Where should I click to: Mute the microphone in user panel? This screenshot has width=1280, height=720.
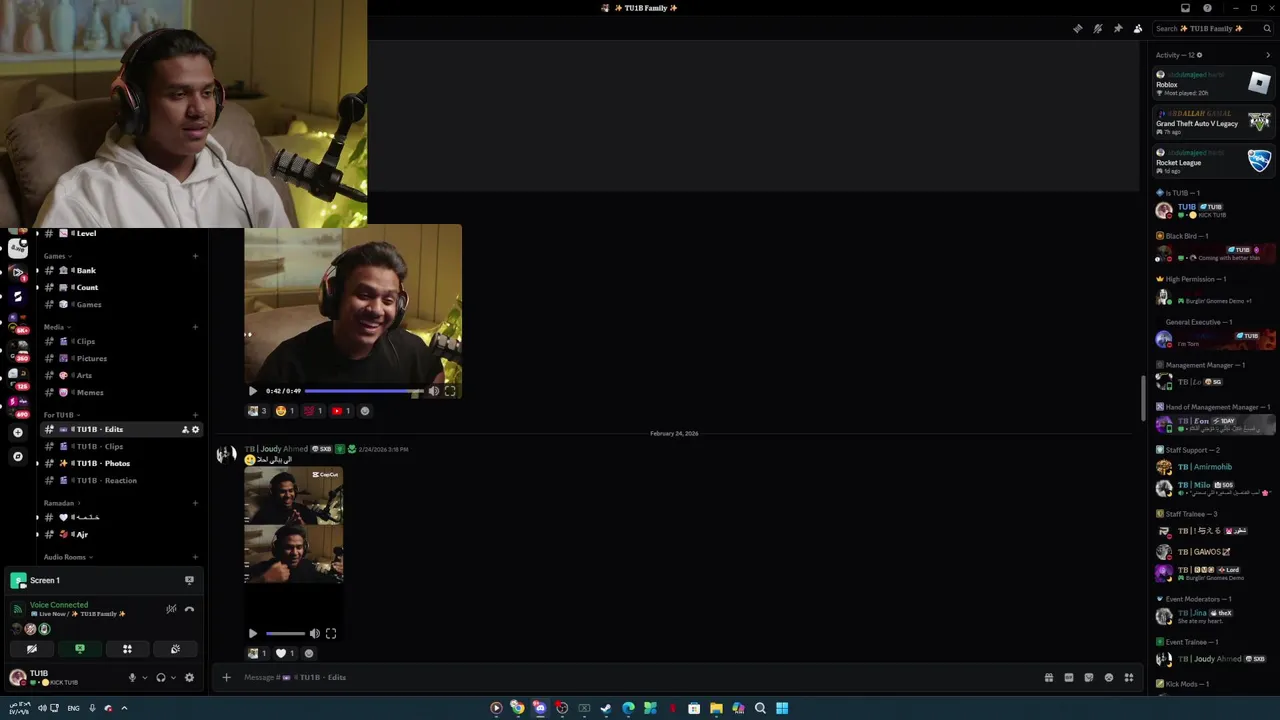[132, 678]
